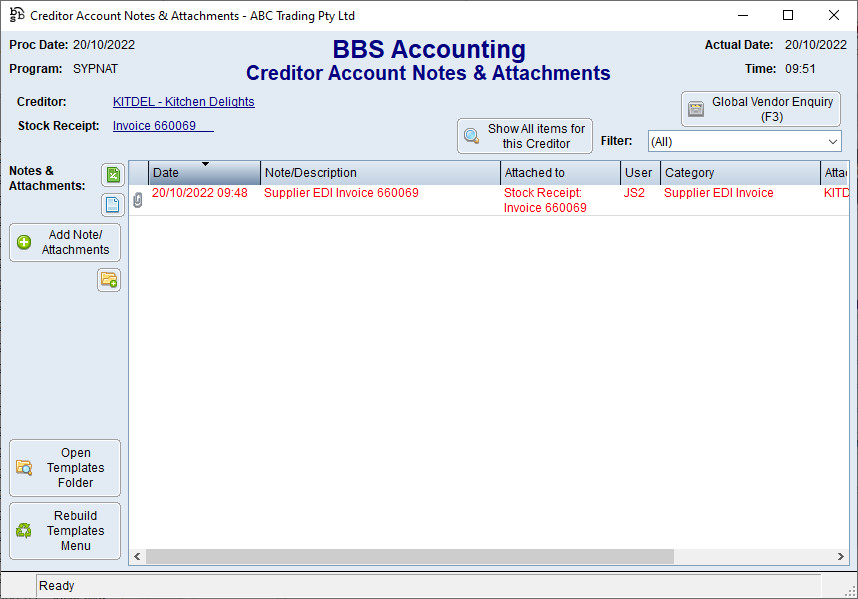Image resolution: width=858 pixels, height=599 pixels.
Task: Click the folder with plus icon
Action: click(109, 281)
